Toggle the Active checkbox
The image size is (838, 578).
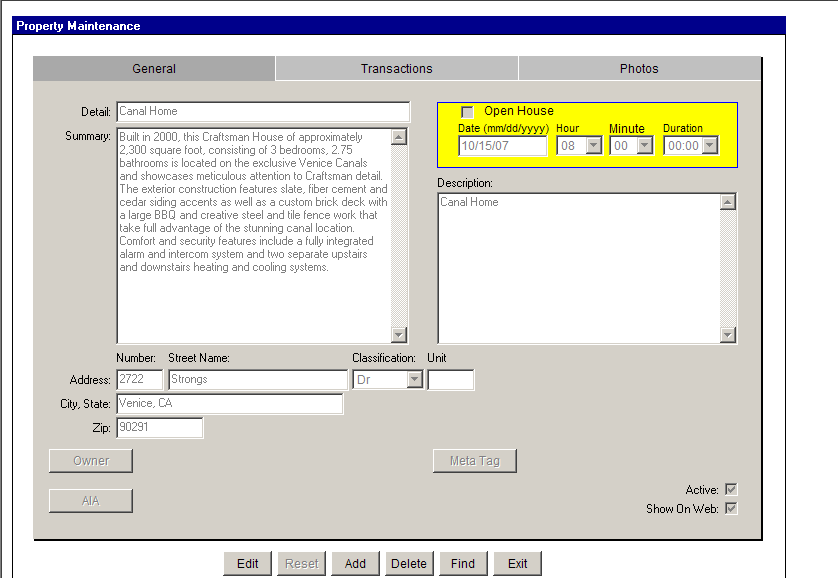(731, 489)
